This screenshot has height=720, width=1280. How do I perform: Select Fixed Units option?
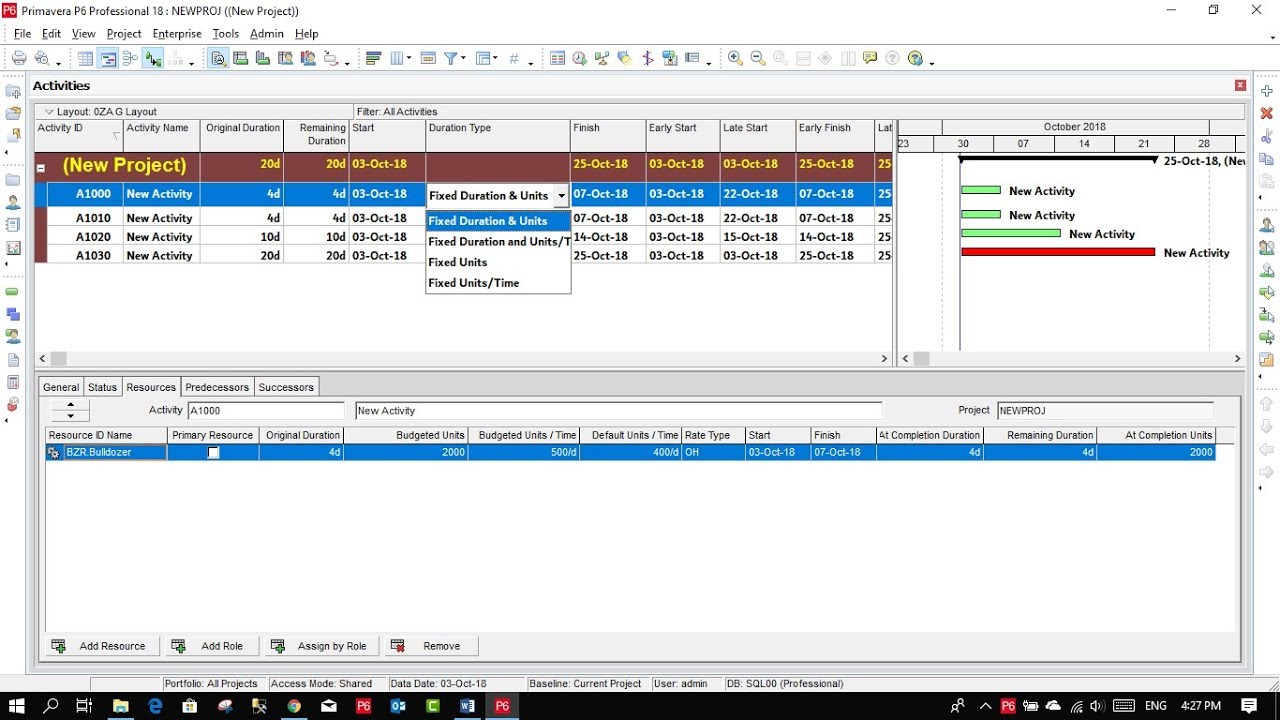point(498,262)
